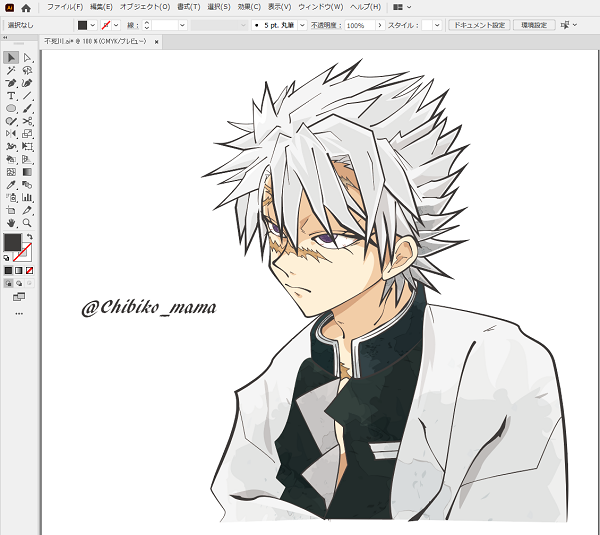Set paint type to Color
The image size is (600, 535).
click(8, 271)
